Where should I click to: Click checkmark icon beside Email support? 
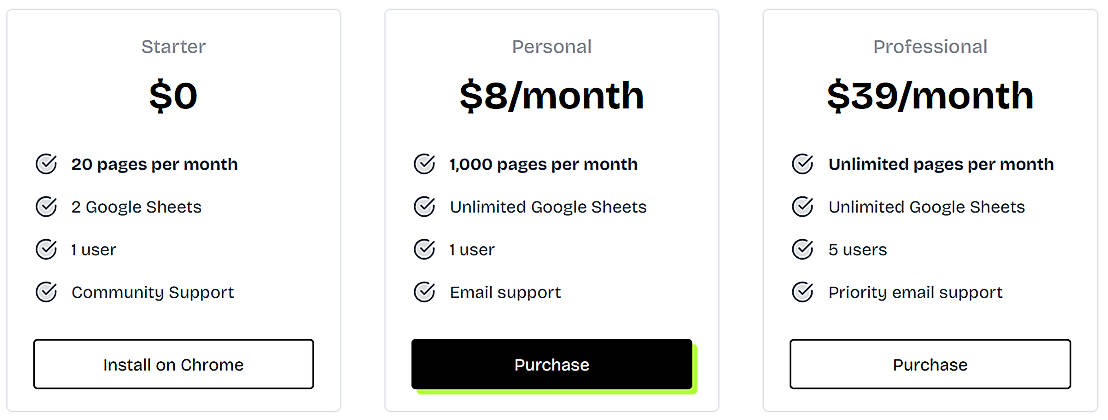pyautogui.click(x=424, y=292)
